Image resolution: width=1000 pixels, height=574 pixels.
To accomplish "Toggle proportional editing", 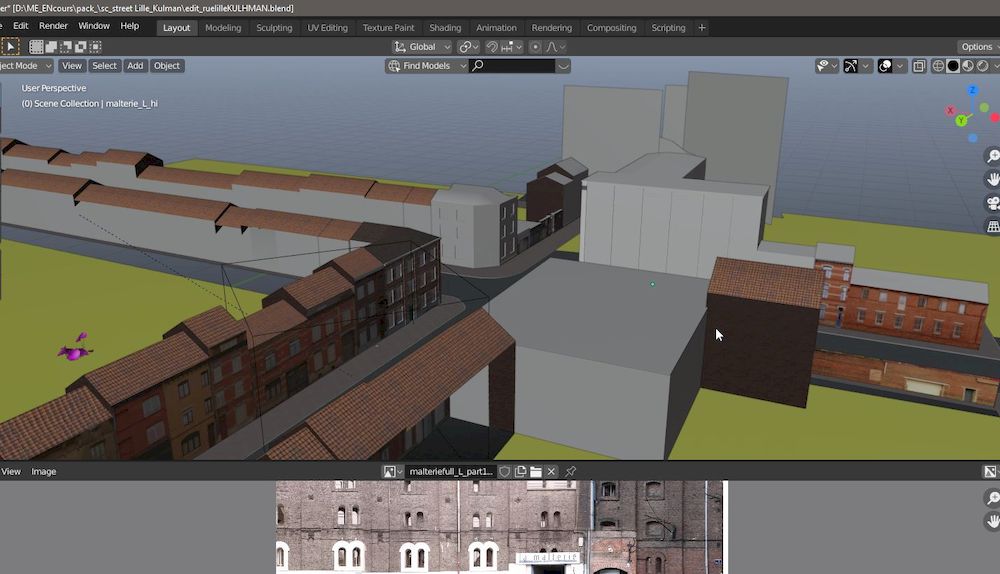I will tap(536, 47).
